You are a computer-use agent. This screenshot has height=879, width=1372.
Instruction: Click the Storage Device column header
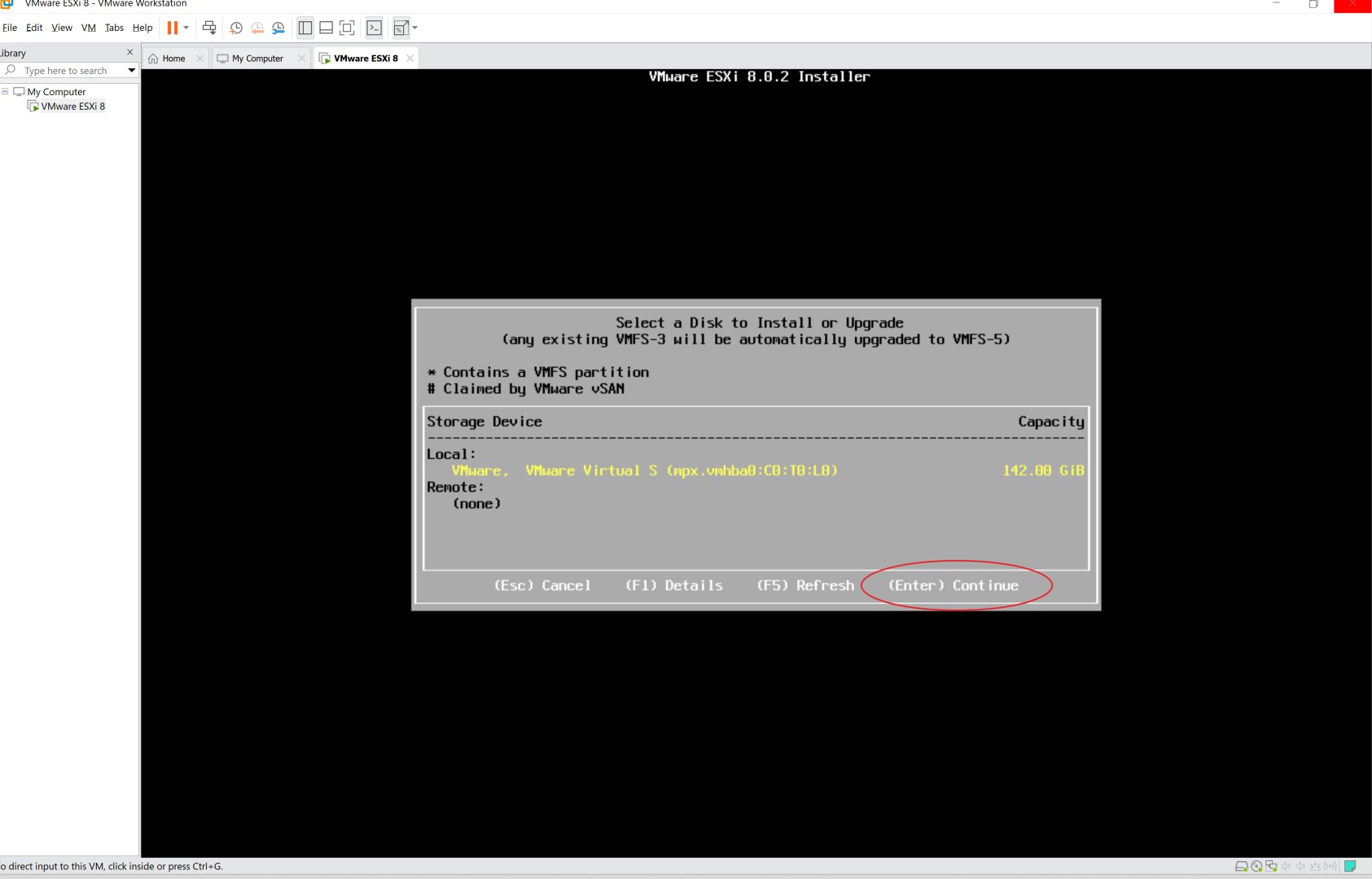pos(484,422)
